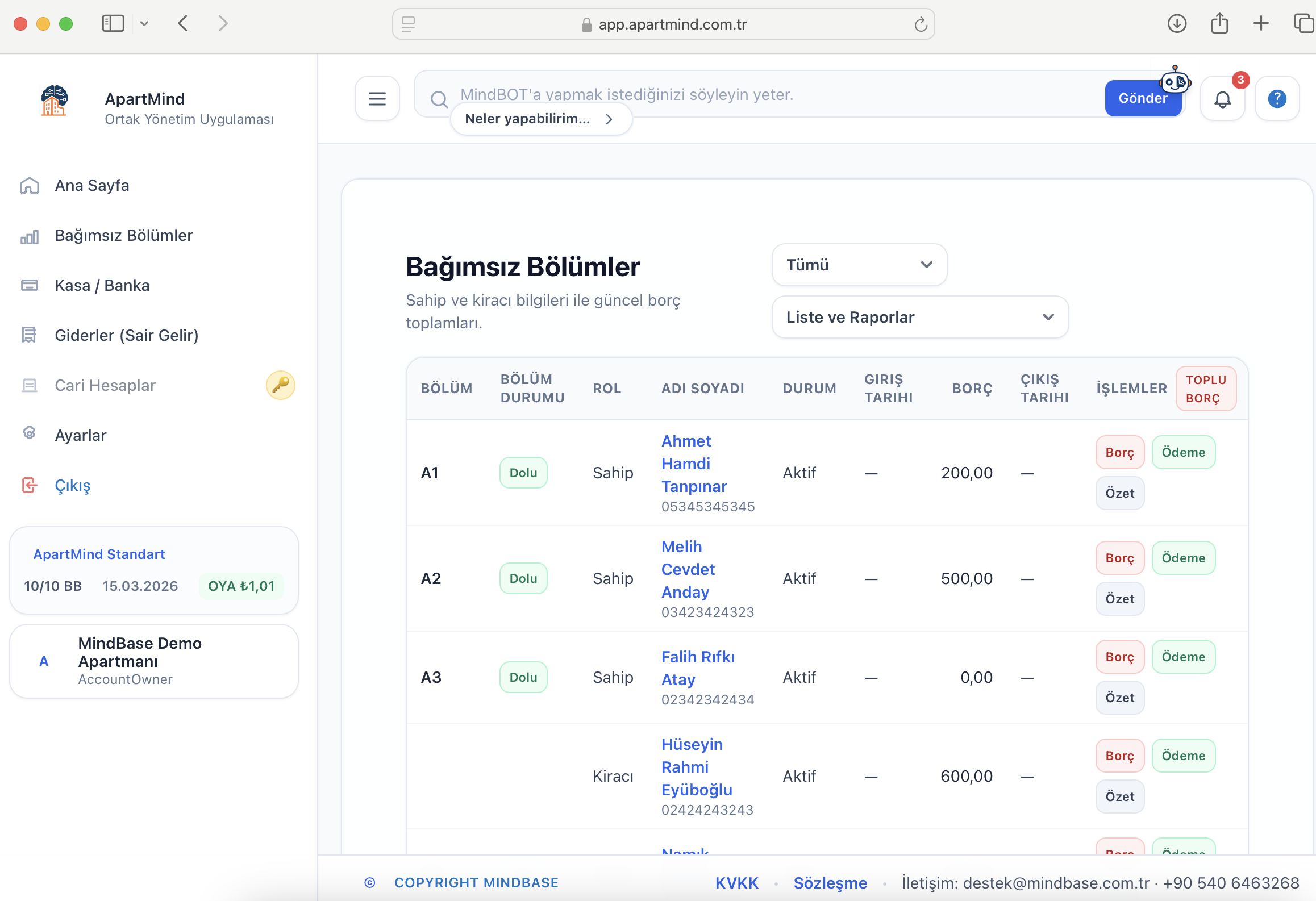This screenshot has width=1316, height=901.
Task: Click the hamburger menu icon
Action: (x=377, y=99)
